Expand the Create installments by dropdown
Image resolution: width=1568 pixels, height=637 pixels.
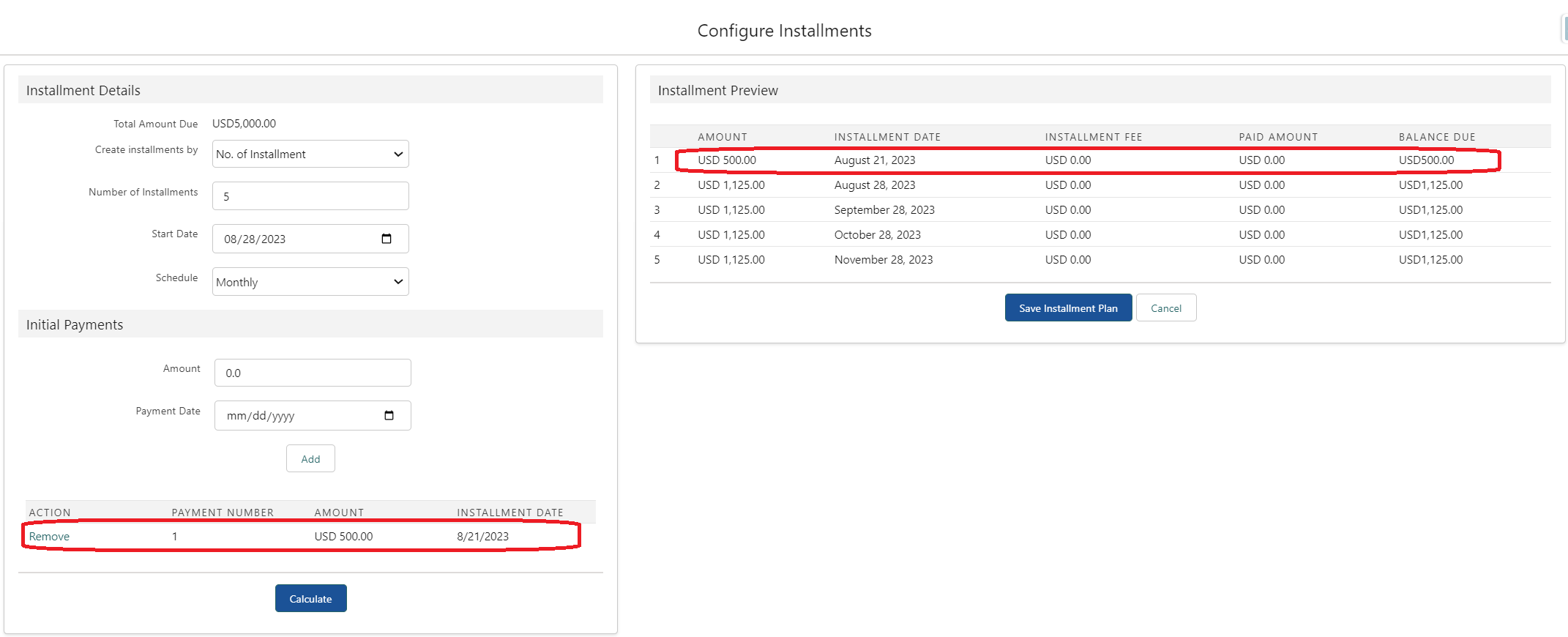[x=310, y=154]
